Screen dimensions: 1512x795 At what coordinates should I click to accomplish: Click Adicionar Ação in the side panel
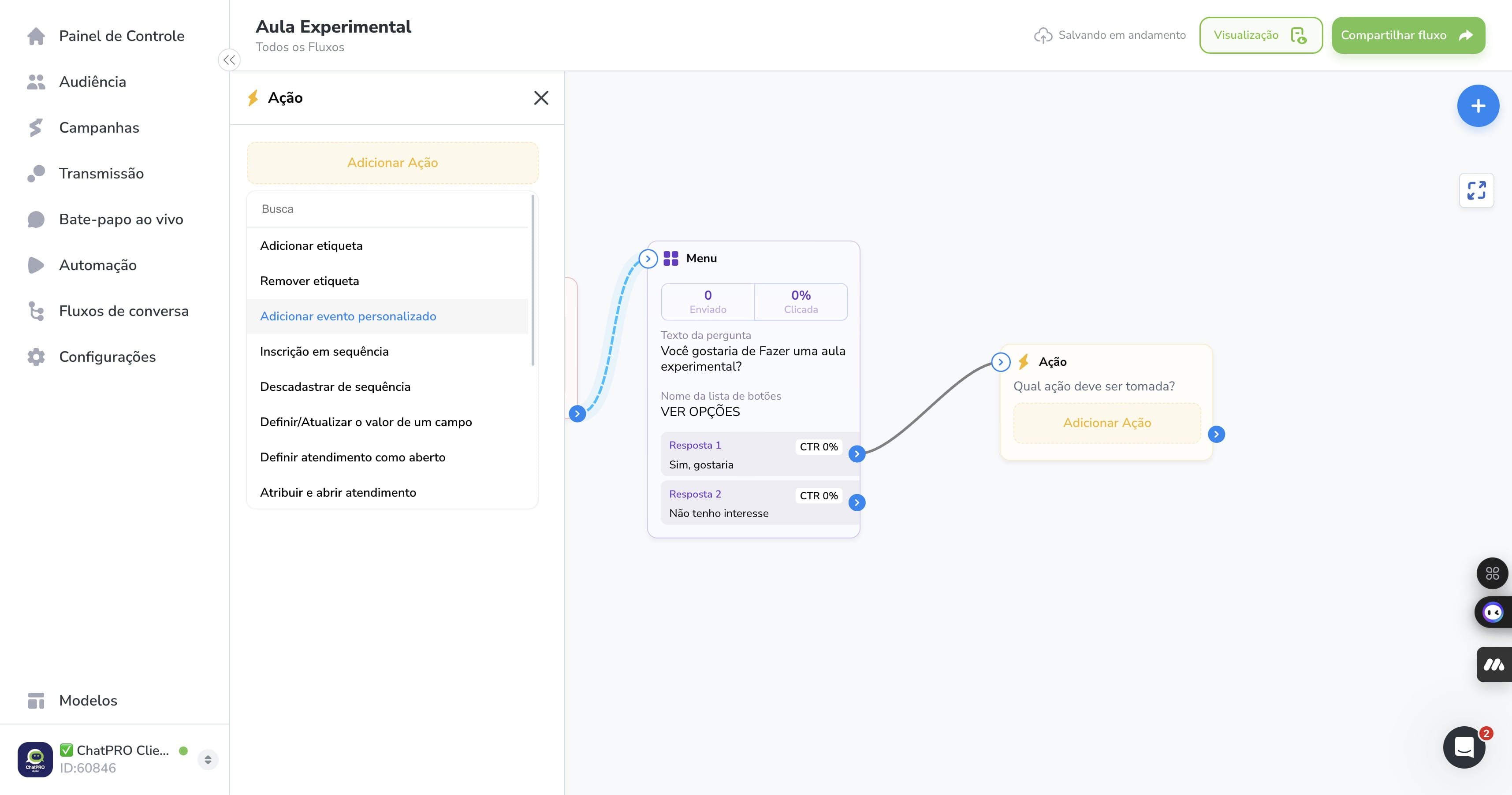[393, 163]
